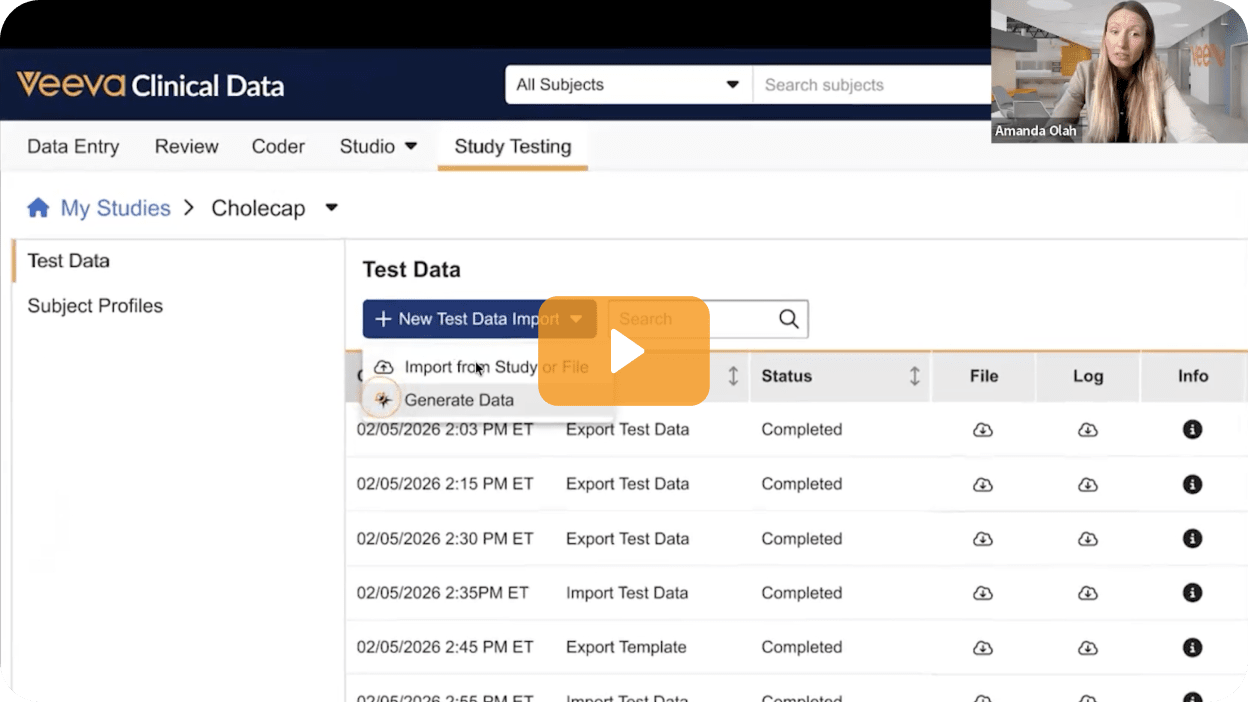1248x702 pixels.
Task: Download log for 2:30 PM row
Action: tap(1087, 538)
